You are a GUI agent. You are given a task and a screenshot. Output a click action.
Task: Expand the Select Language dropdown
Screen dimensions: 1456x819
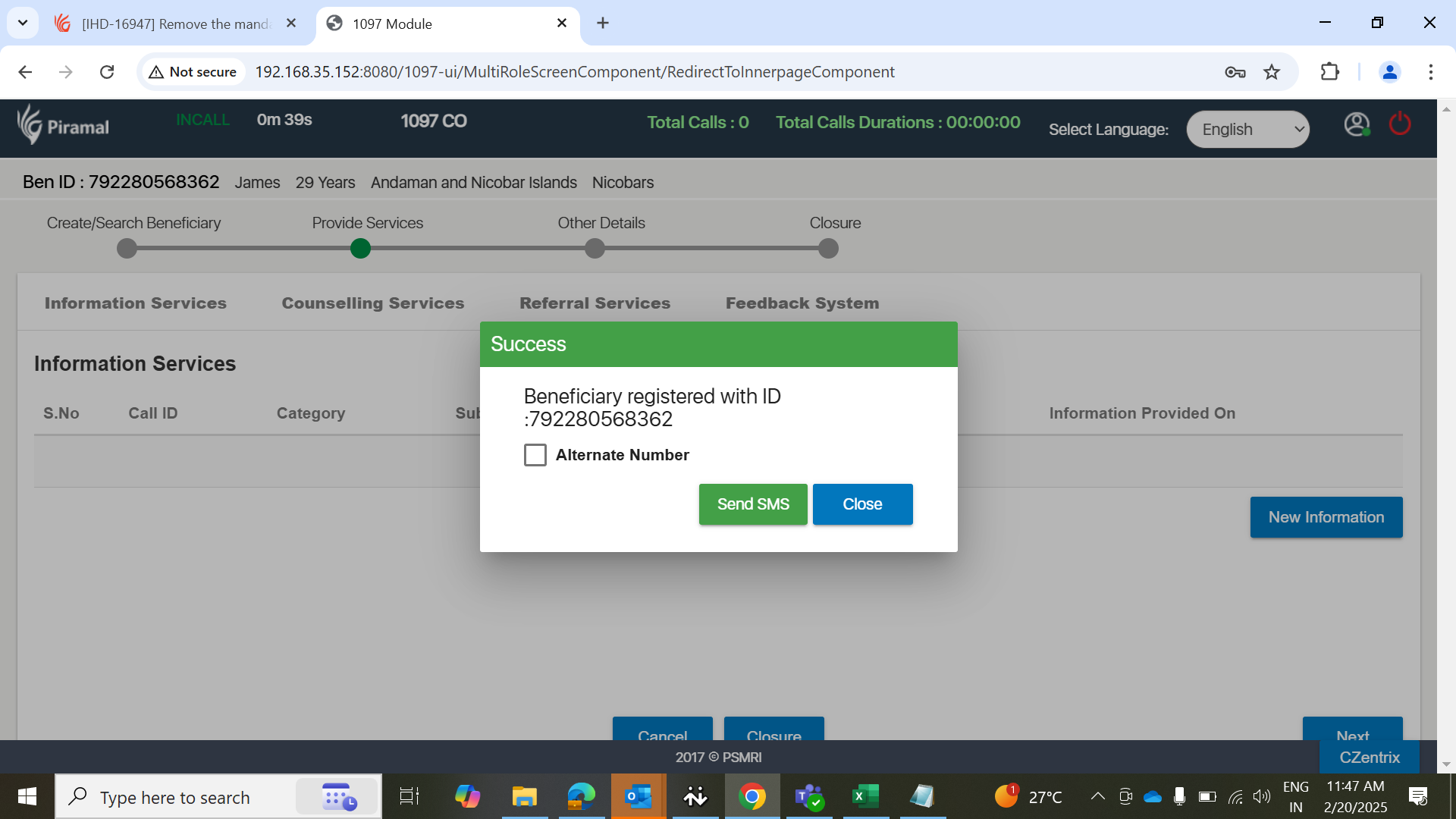[1247, 130]
